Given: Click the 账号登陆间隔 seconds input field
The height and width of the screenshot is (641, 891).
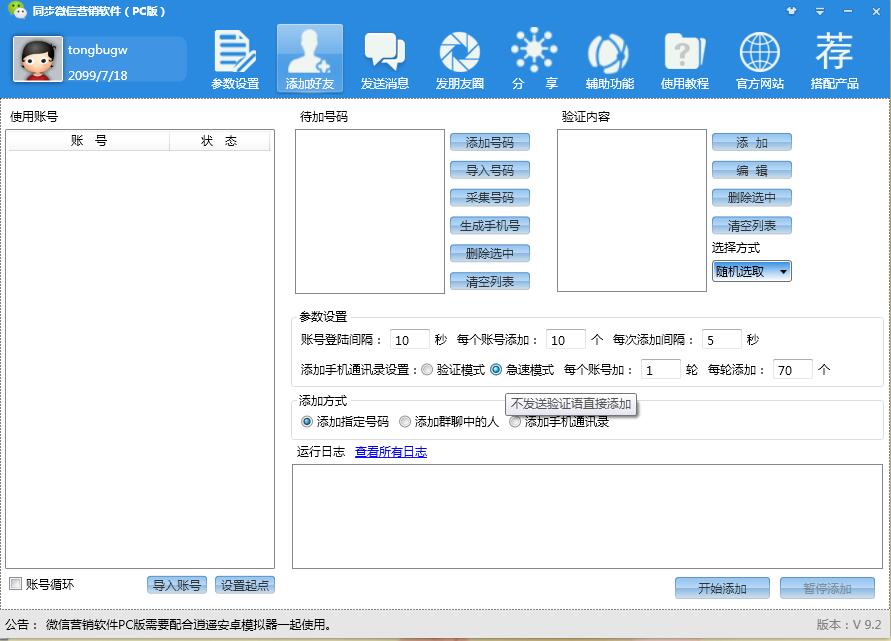Looking at the screenshot, I should pos(410,340).
